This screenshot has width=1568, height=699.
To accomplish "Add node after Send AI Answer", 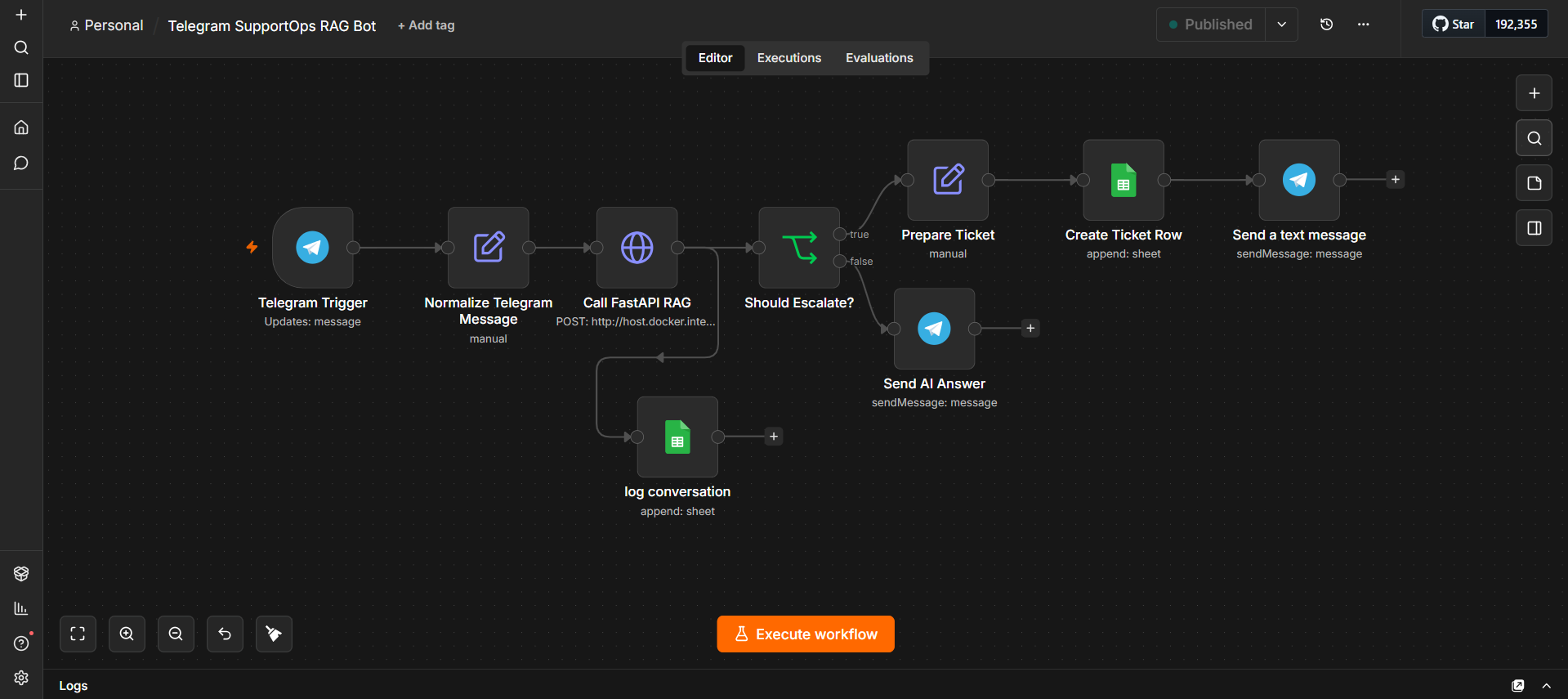I will point(1030,329).
